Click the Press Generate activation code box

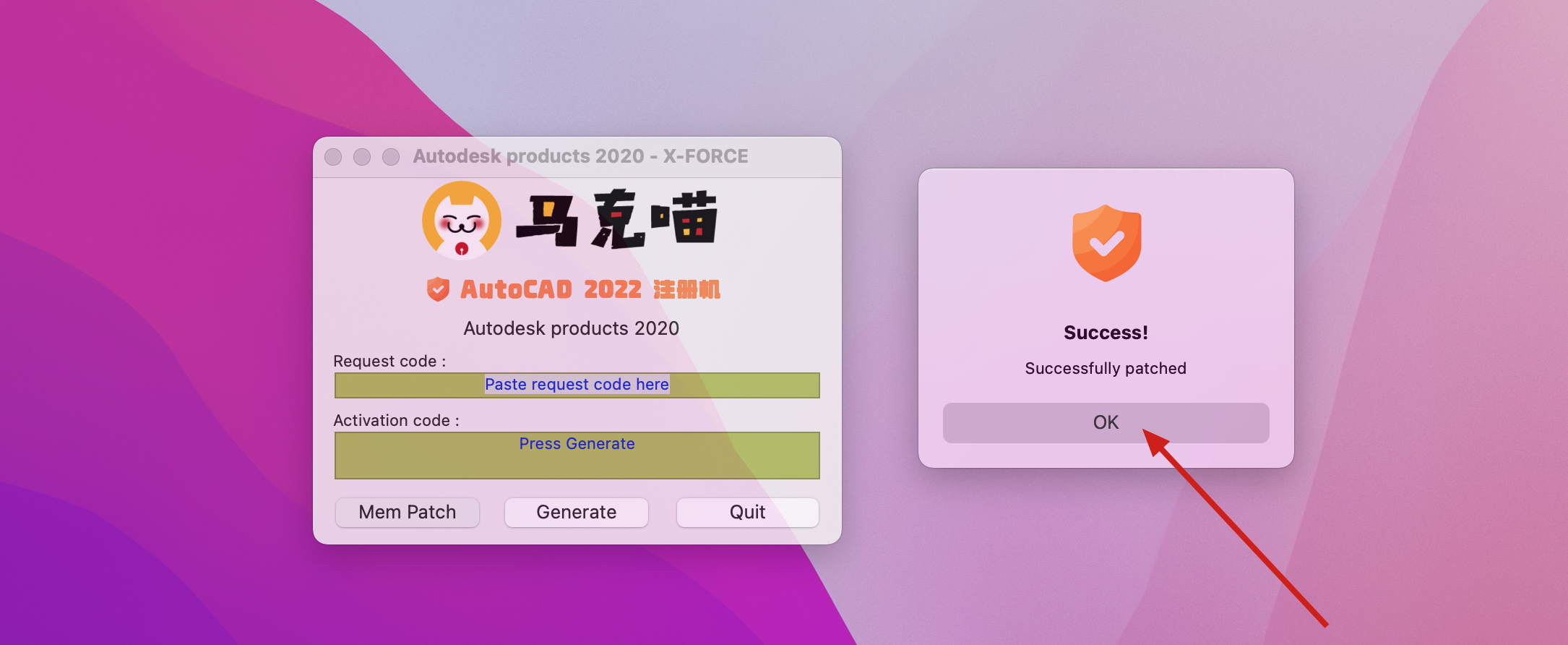(x=577, y=456)
